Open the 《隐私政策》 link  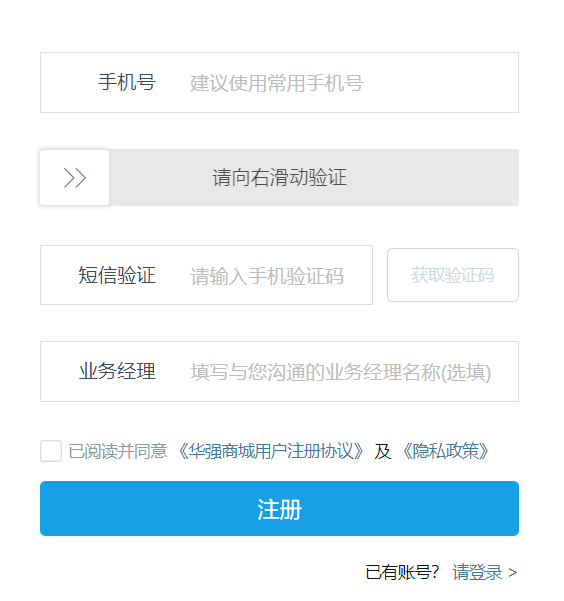[446, 451]
